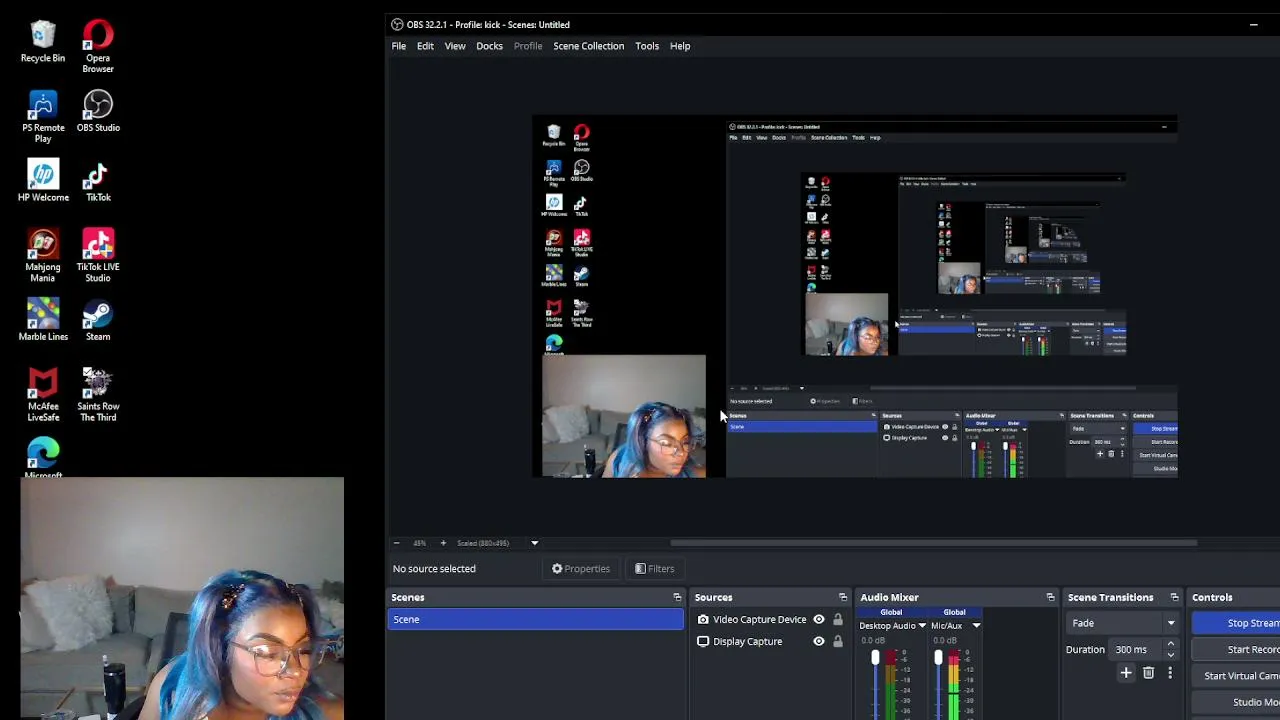Open the preview scaling dropdown arrow
The height and width of the screenshot is (720, 1280).
[534, 543]
